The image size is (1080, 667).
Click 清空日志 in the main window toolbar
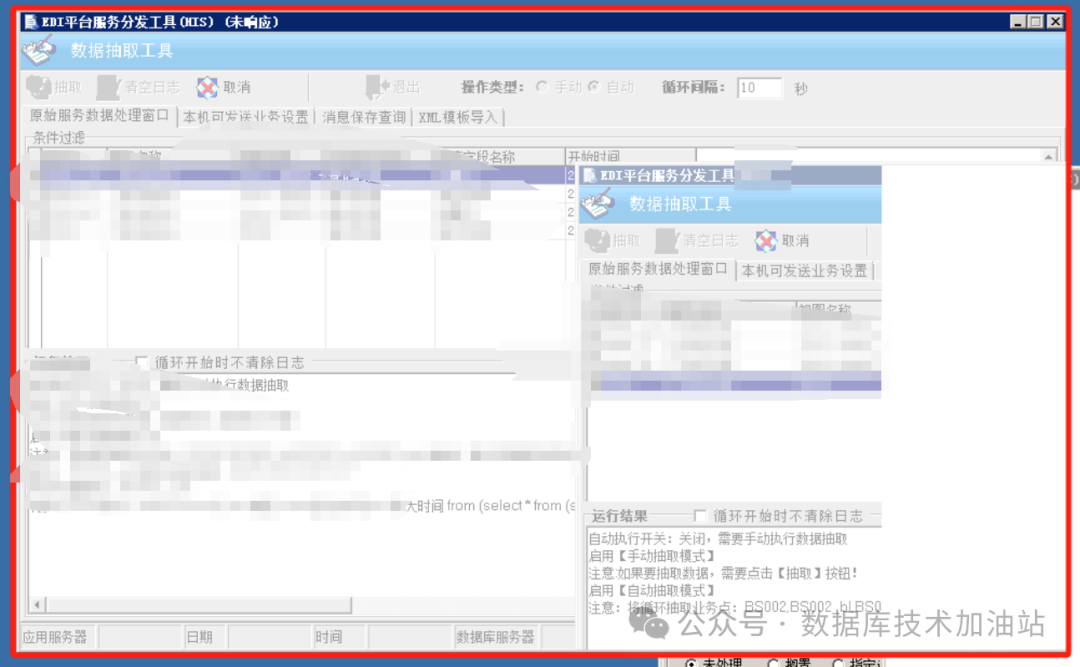(138, 88)
